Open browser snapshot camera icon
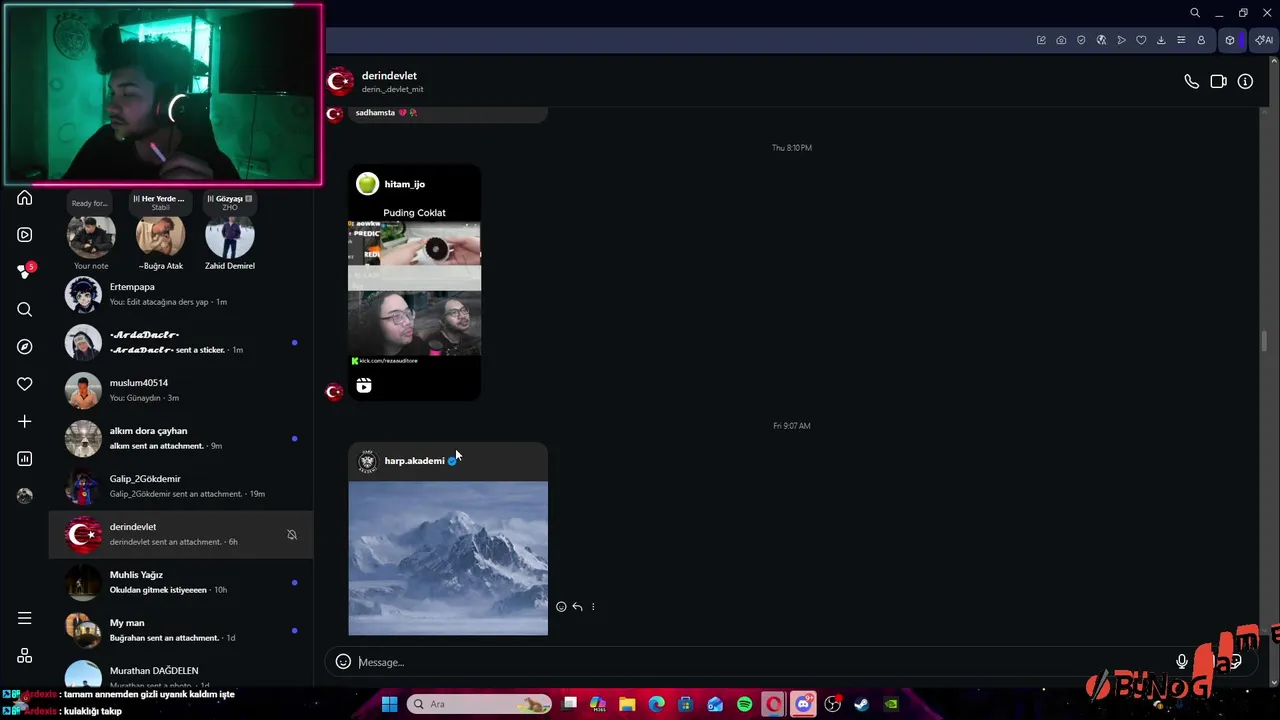This screenshot has height=720, width=1280. tap(1061, 40)
